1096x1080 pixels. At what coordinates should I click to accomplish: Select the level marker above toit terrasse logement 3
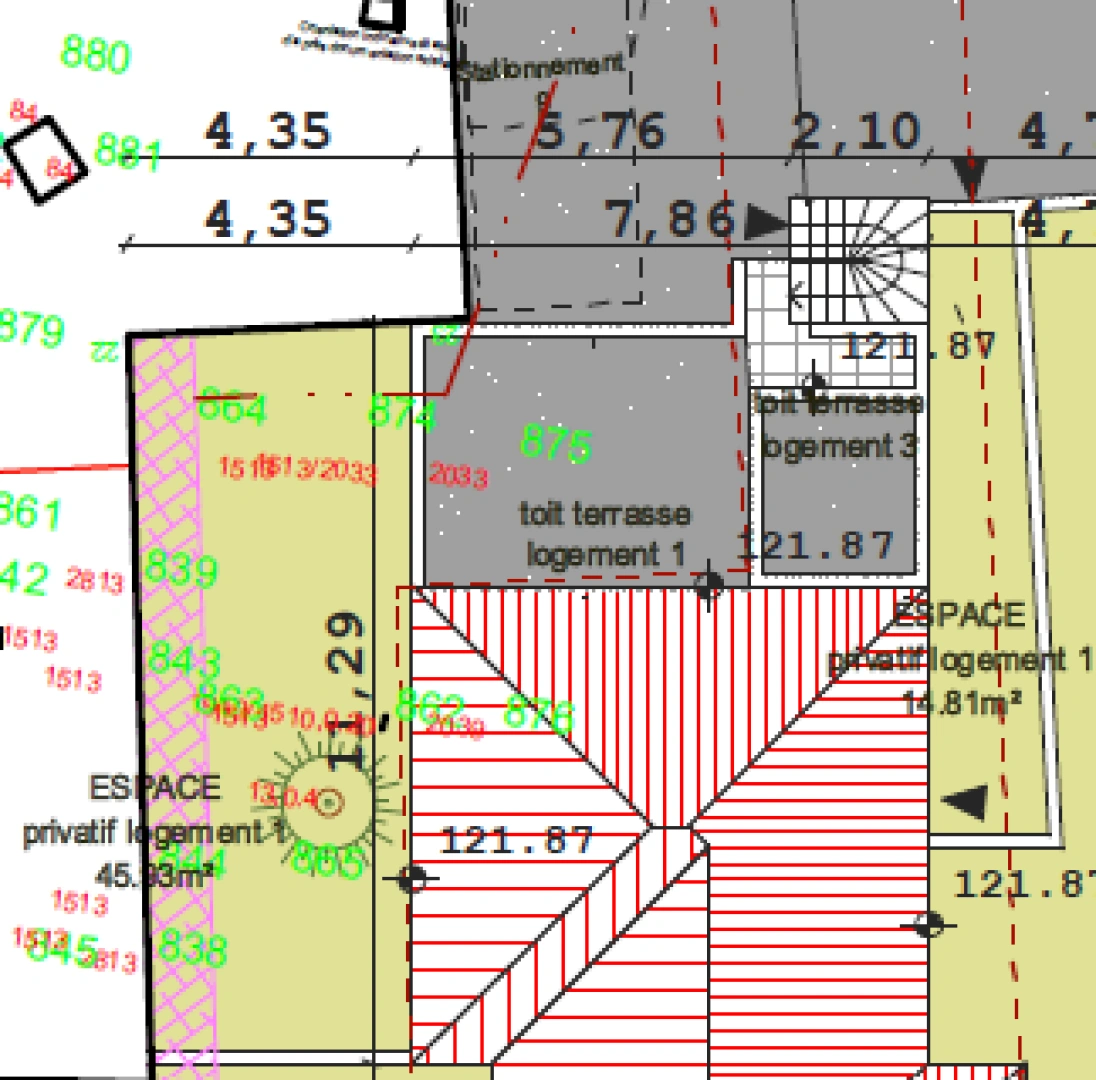814,382
